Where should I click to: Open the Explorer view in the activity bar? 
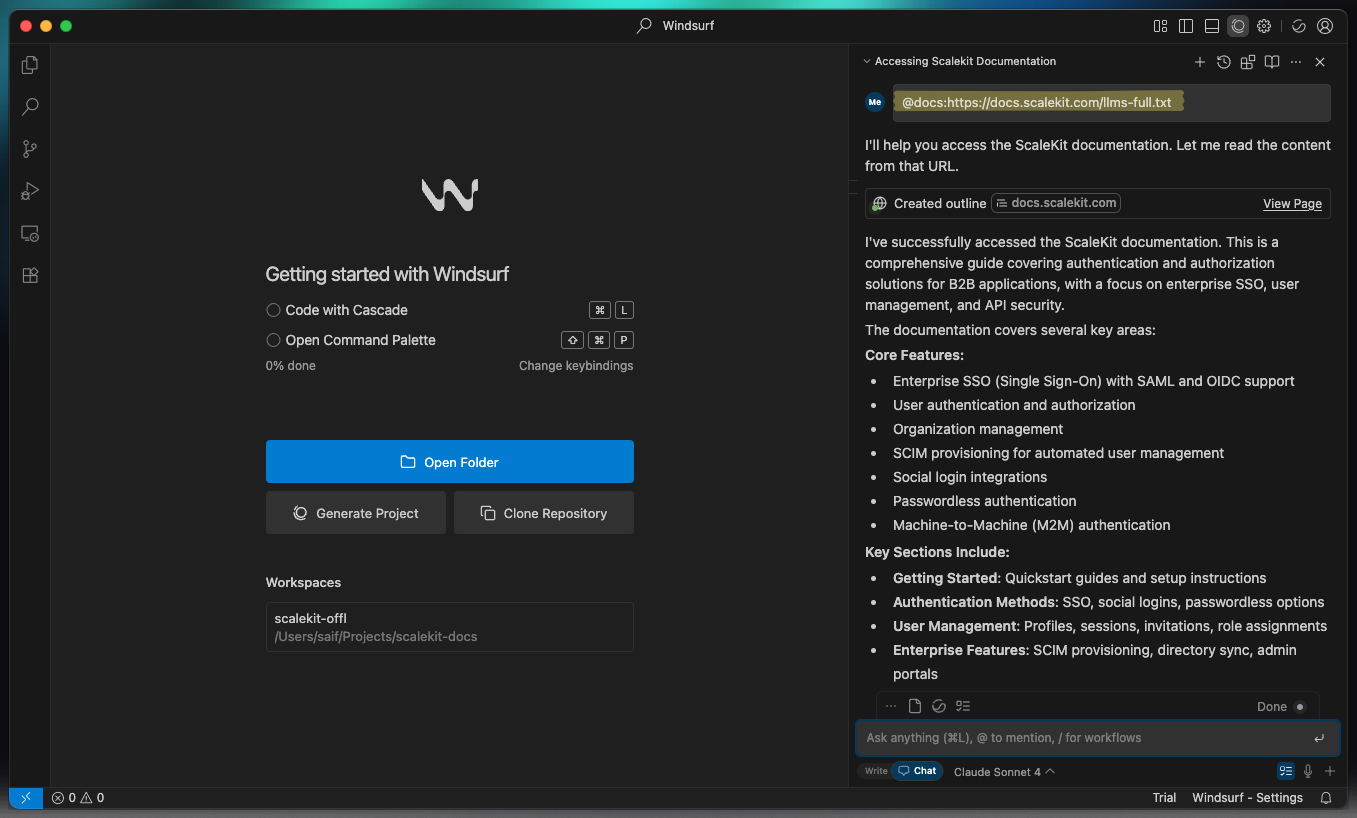pos(30,65)
